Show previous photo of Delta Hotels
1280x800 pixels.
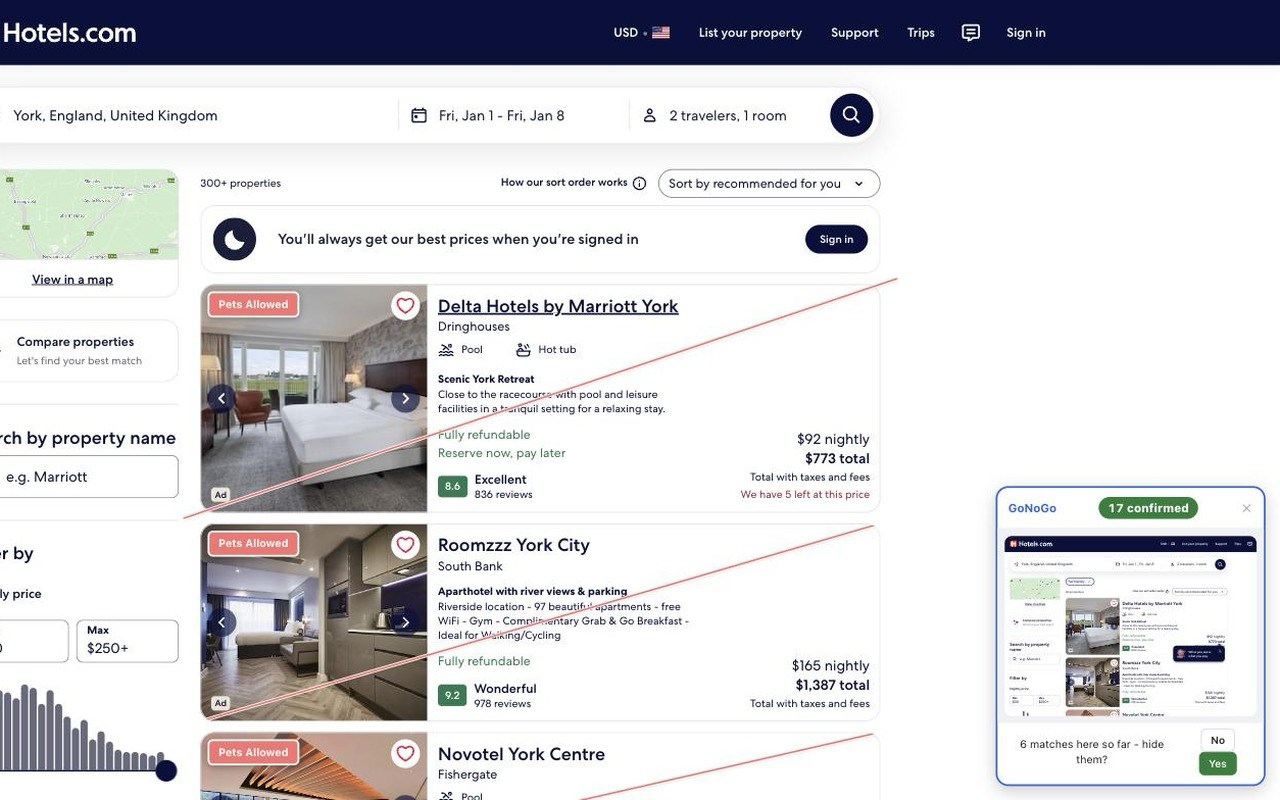coord(221,399)
